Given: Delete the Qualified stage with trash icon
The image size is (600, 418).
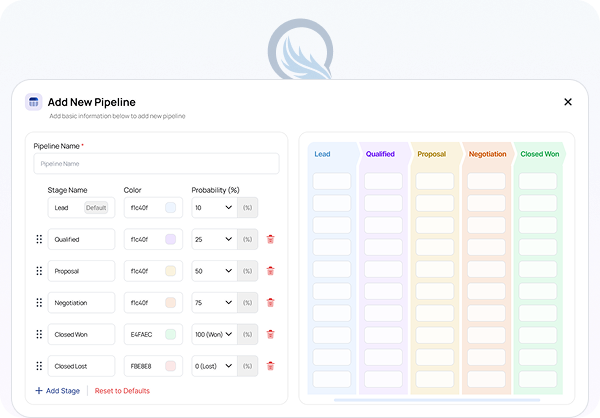Looking at the screenshot, I should pos(270,240).
